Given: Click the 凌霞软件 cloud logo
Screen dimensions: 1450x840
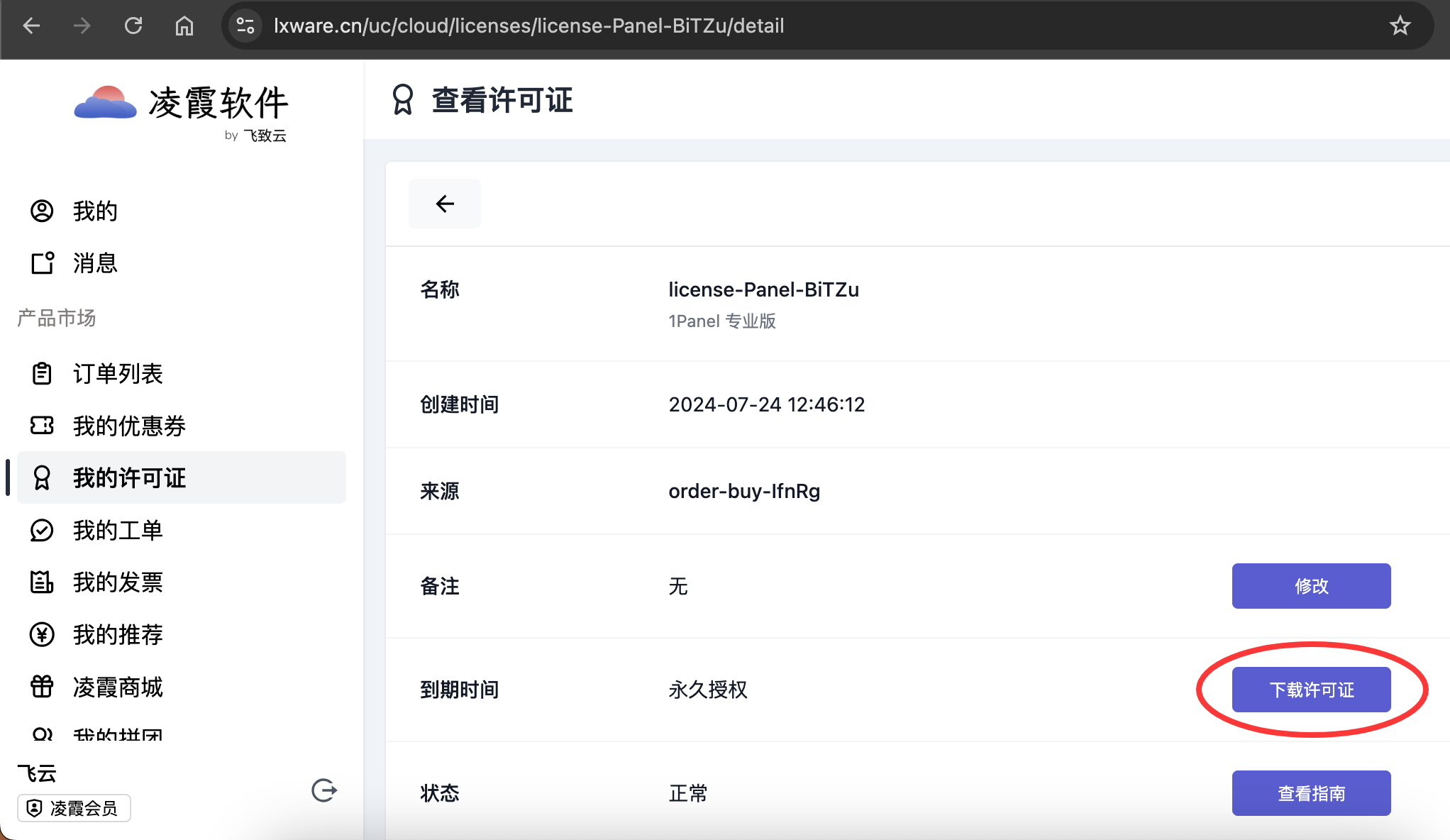Looking at the screenshot, I should (x=106, y=103).
